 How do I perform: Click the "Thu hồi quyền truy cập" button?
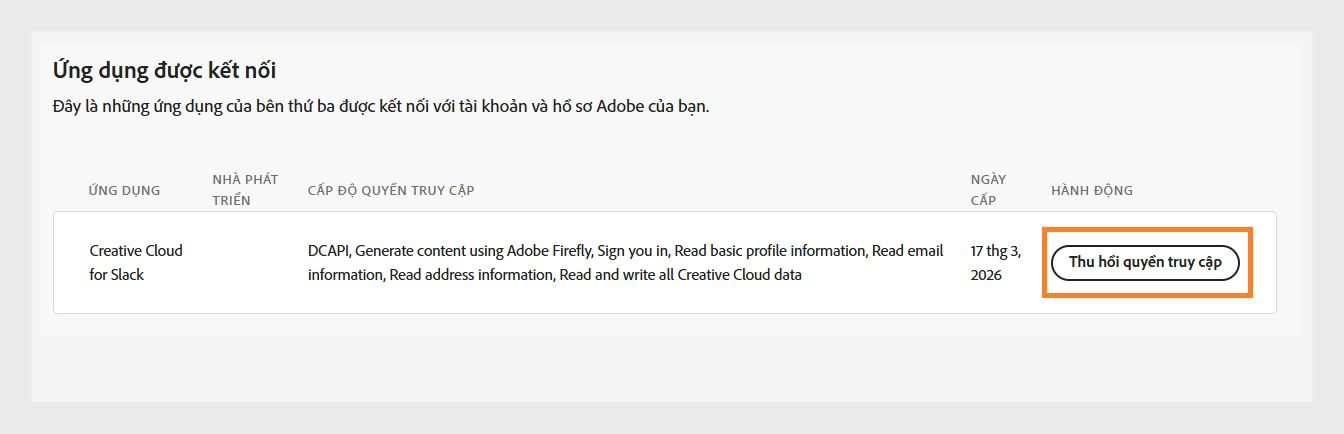point(1145,262)
